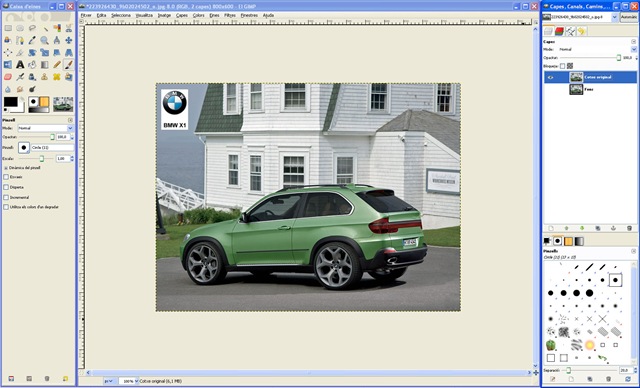Toggle the Bloqueja alpha lock checkbox

(x=562, y=66)
